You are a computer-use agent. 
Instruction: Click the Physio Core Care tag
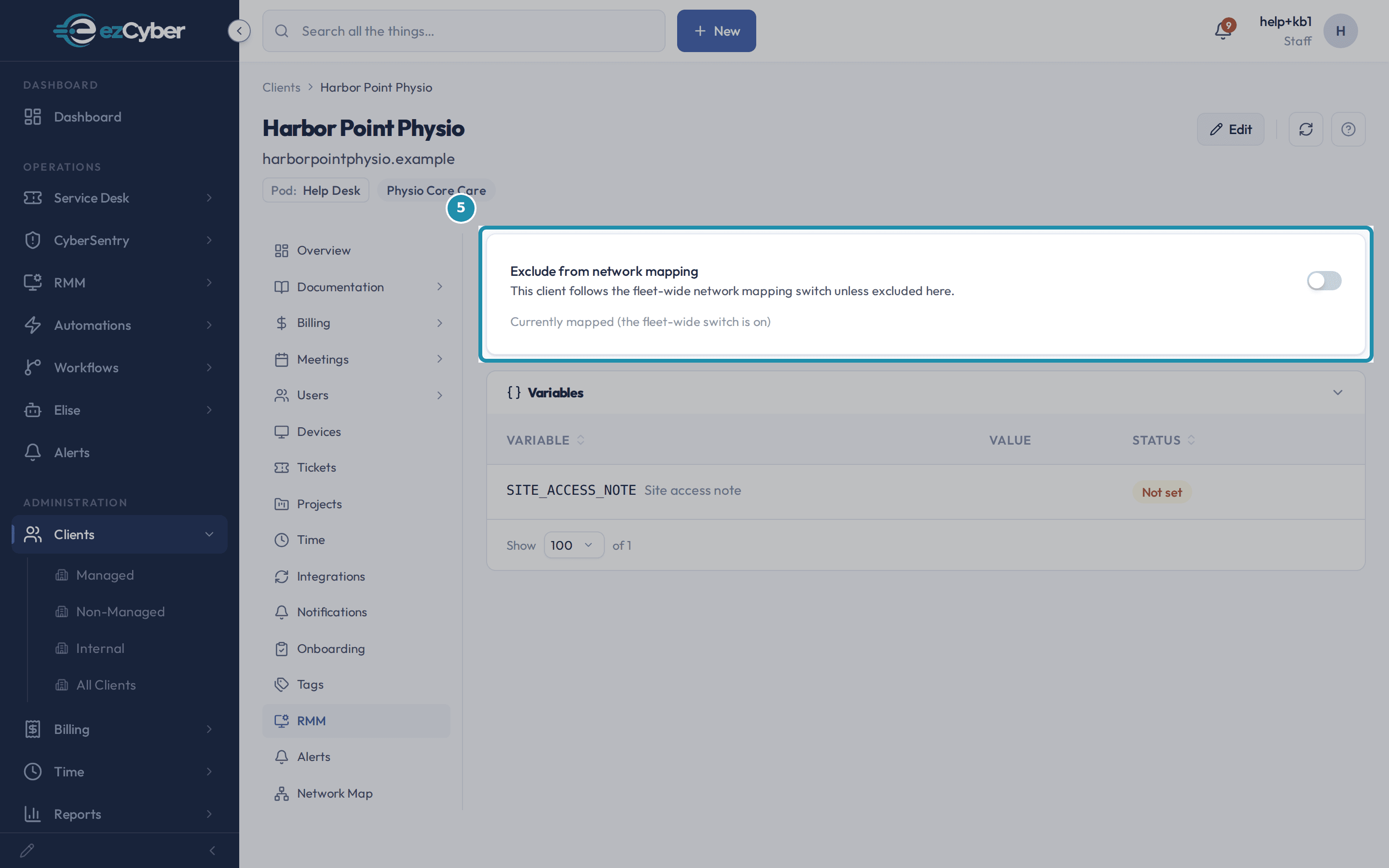point(436,190)
